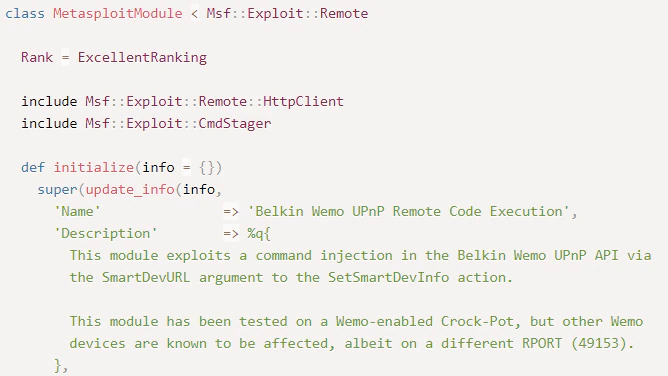Click the 'Description' hash key

pos(106,233)
